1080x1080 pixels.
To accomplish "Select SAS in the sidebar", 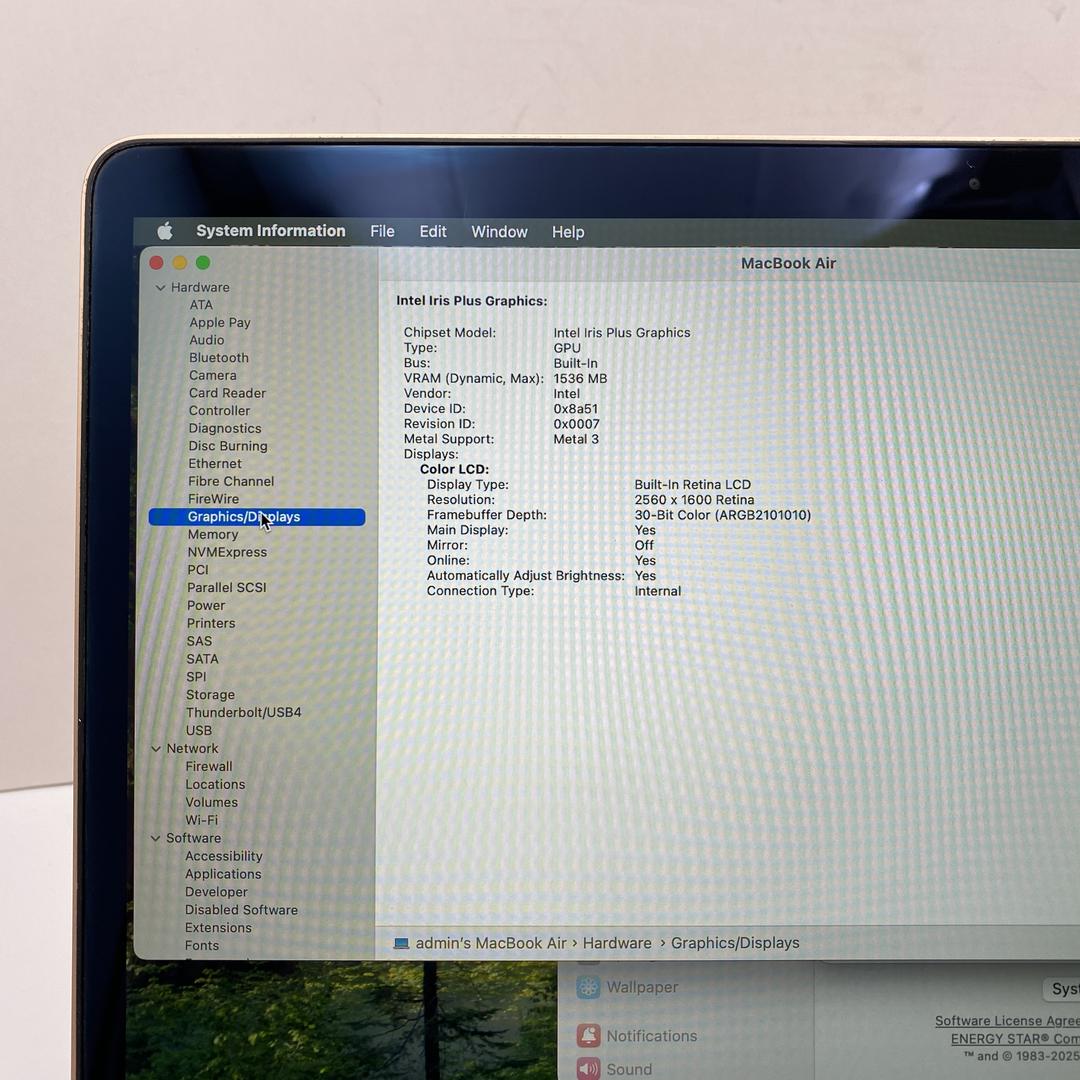I will point(199,641).
